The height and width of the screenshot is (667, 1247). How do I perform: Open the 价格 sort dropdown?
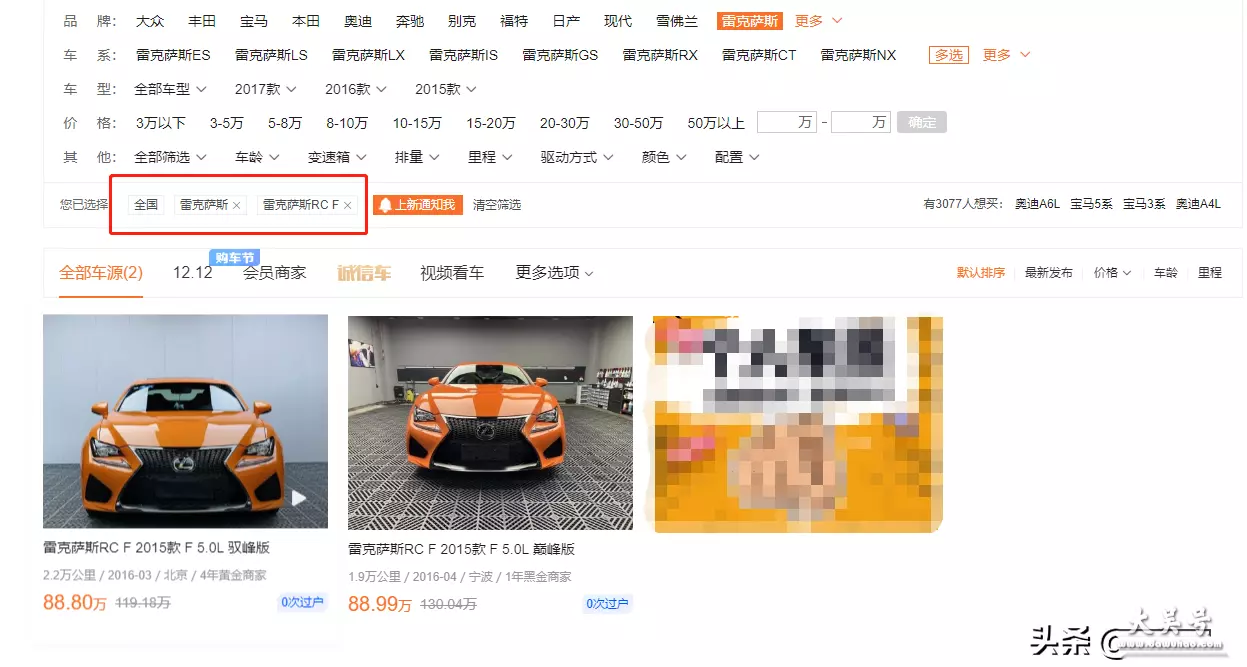point(1112,272)
